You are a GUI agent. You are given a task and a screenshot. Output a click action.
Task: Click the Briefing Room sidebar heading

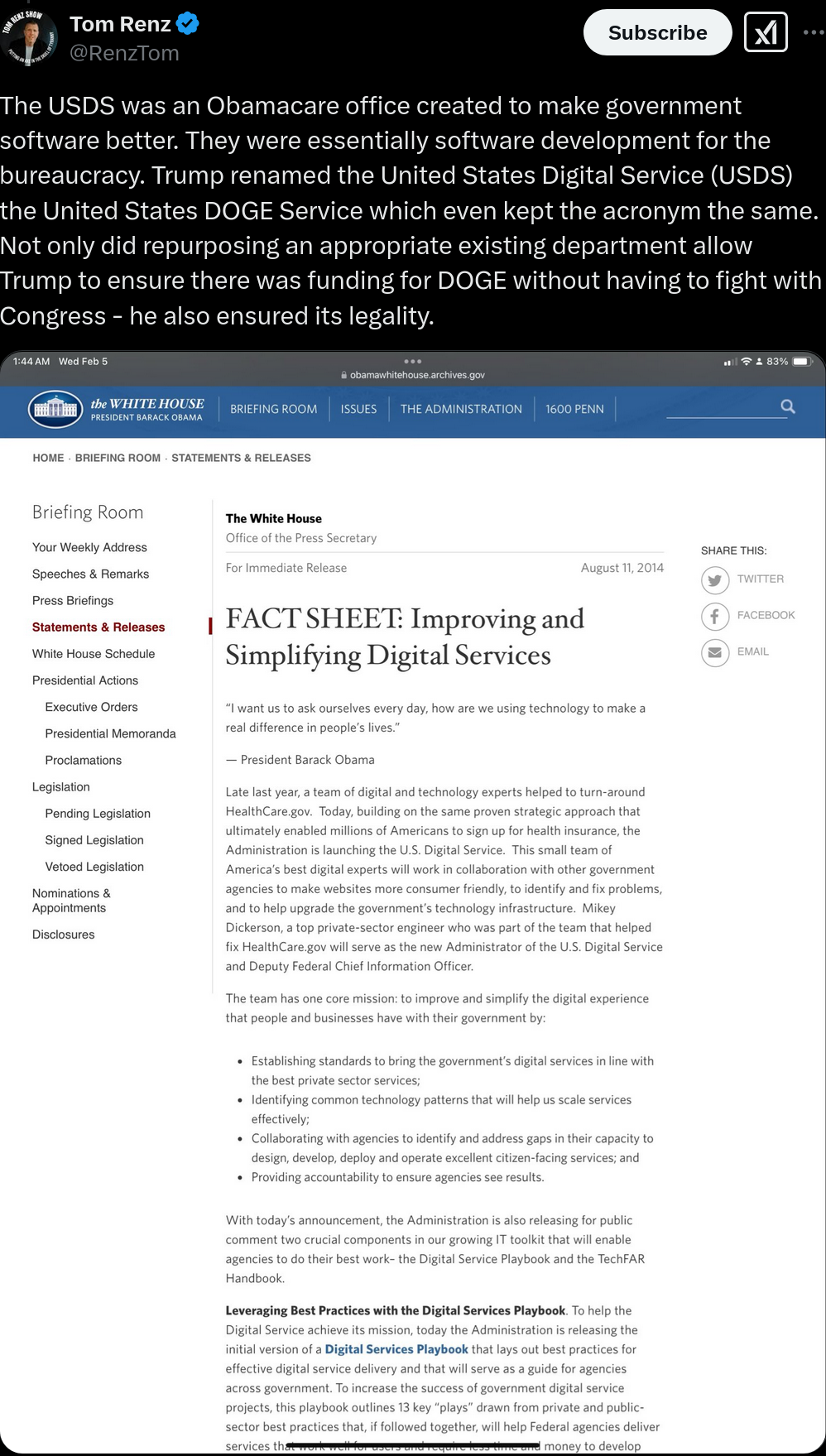[88, 512]
